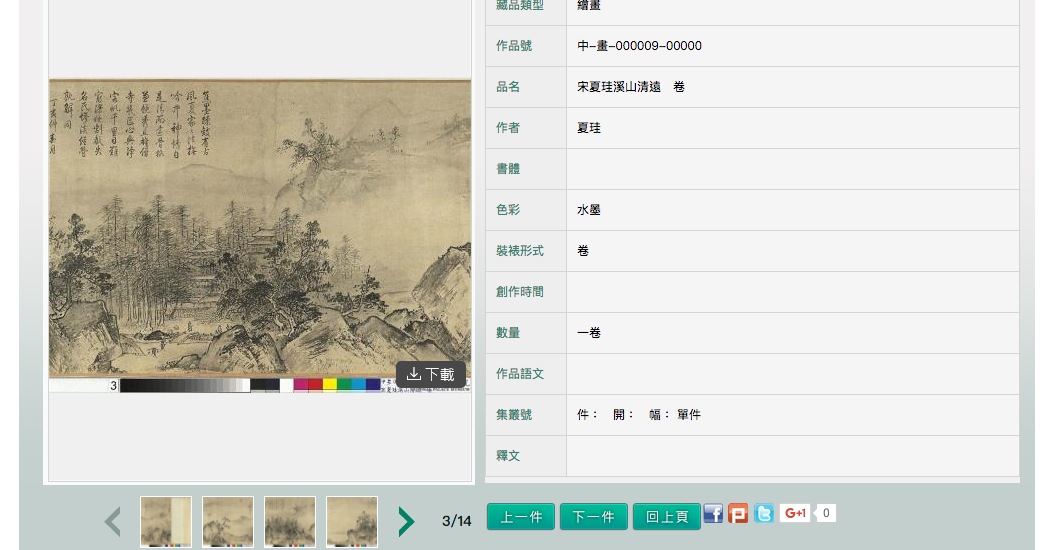This screenshot has width=1056, height=550.
Task: Advance thumbnails with right green arrow
Action: tap(406, 522)
